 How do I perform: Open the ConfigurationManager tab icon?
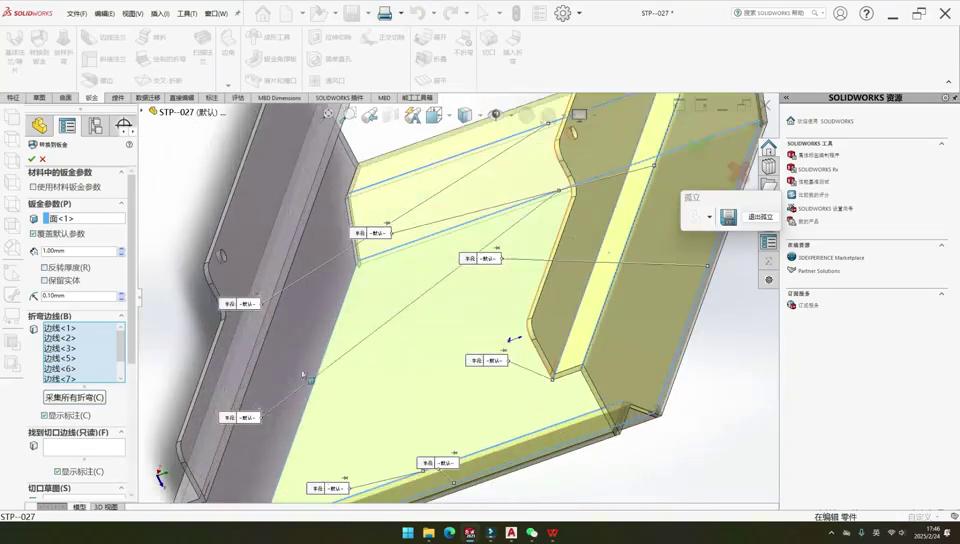click(95, 126)
